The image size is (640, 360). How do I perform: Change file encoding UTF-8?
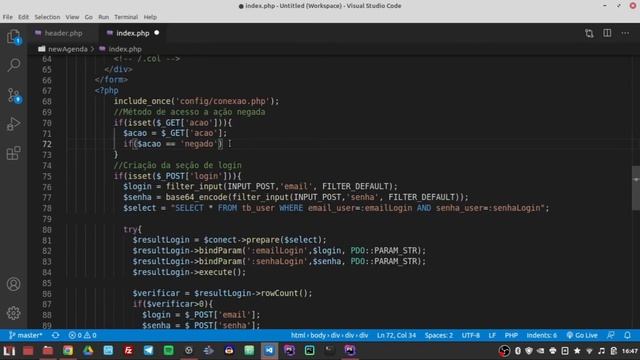tap(471, 335)
